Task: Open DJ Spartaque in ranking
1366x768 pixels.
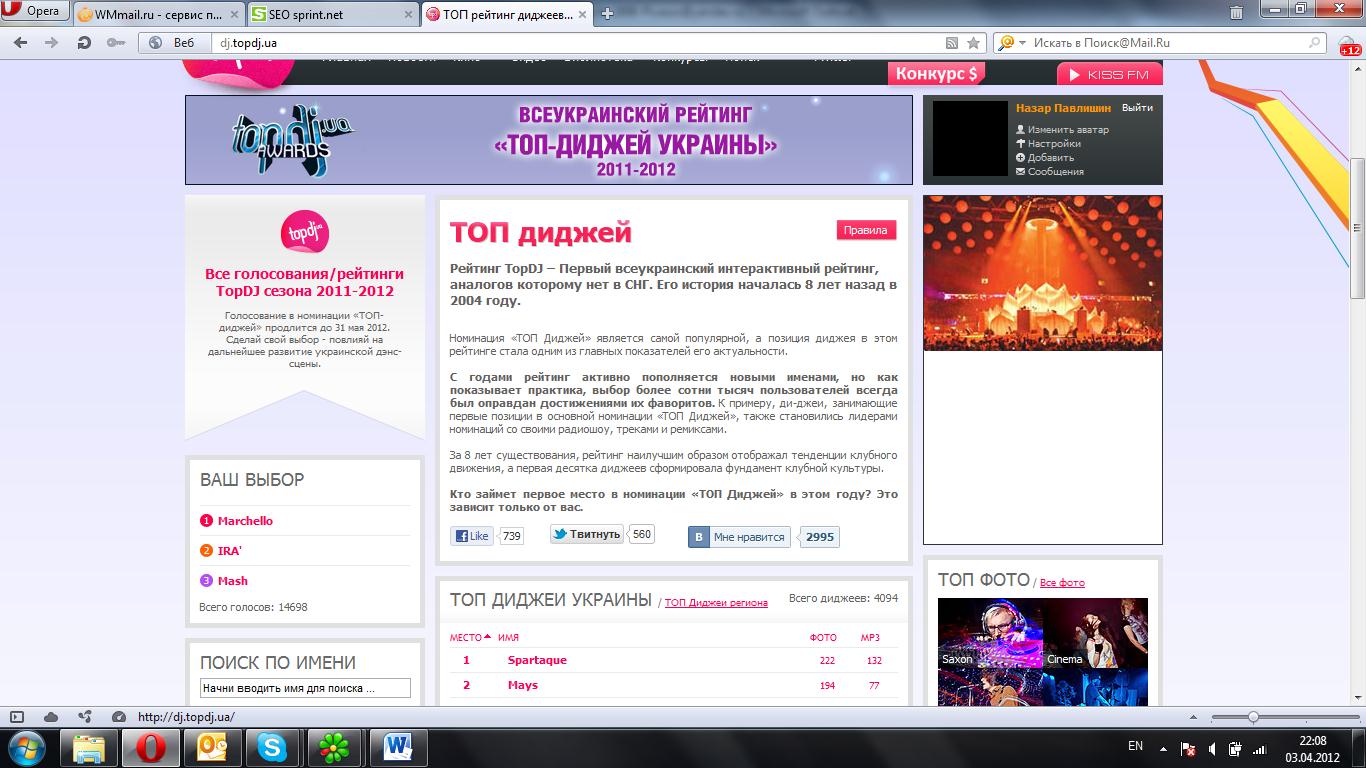Action: [537, 660]
